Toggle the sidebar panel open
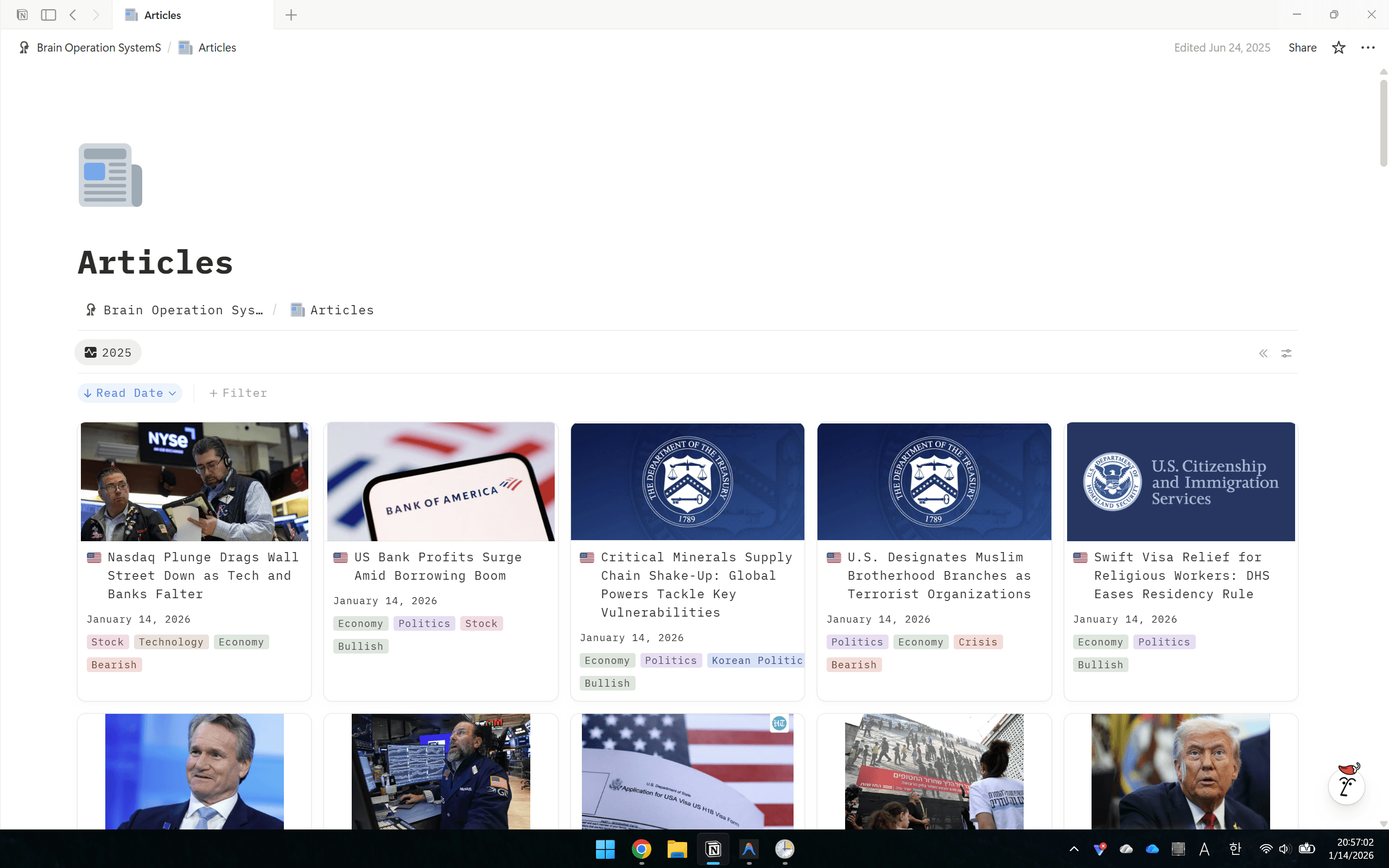1389x868 pixels. click(x=48, y=15)
